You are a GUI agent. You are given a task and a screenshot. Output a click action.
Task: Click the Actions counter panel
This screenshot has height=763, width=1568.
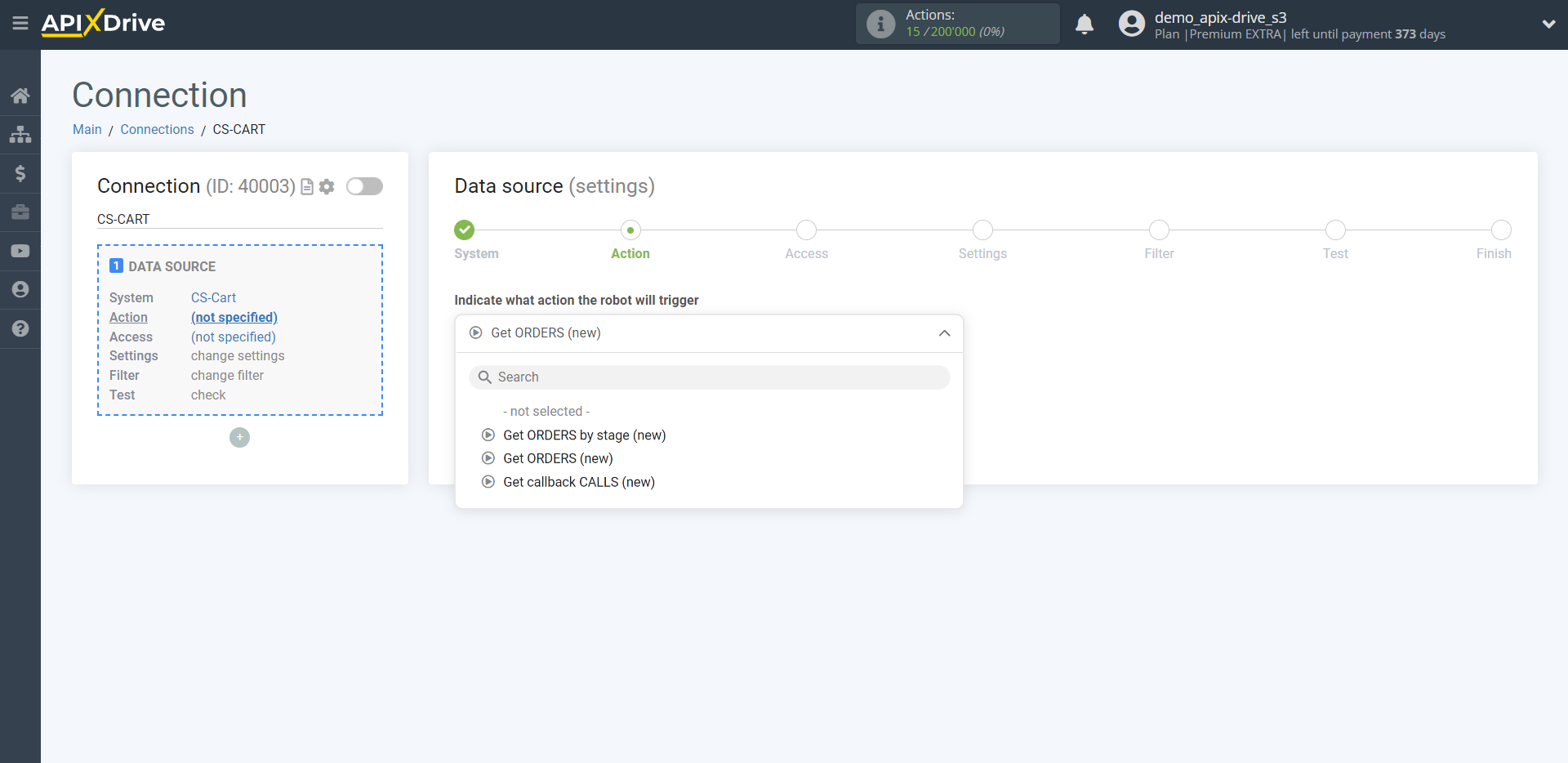coord(957,24)
